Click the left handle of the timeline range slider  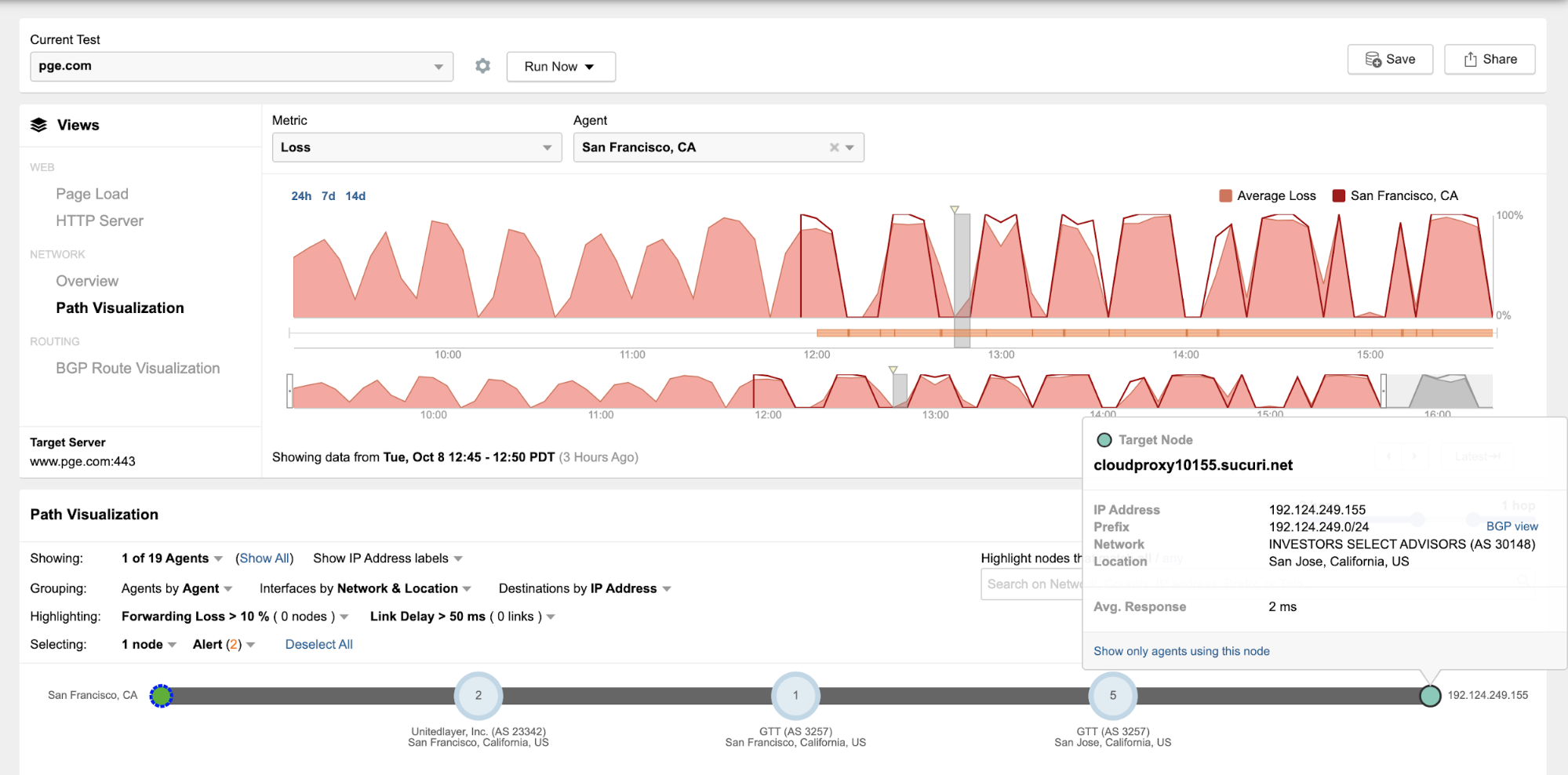click(x=289, y=391)
